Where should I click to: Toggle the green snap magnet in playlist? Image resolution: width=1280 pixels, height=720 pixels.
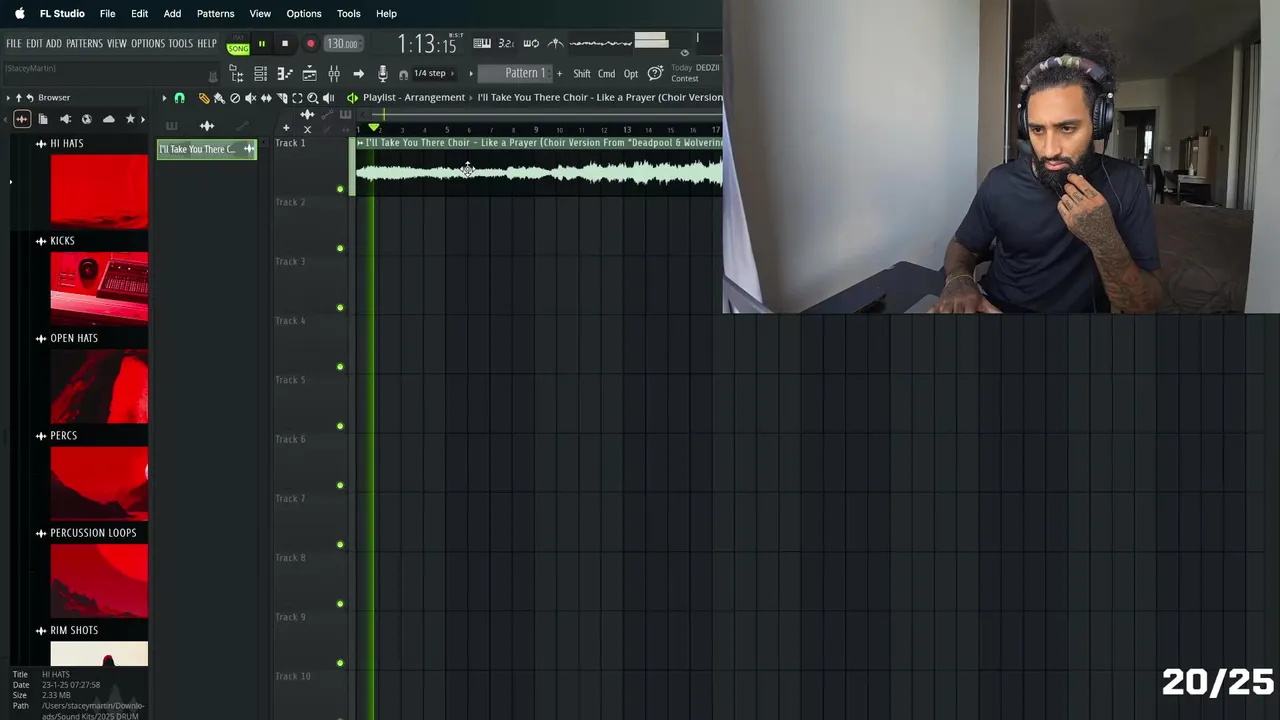pos(179,98)
